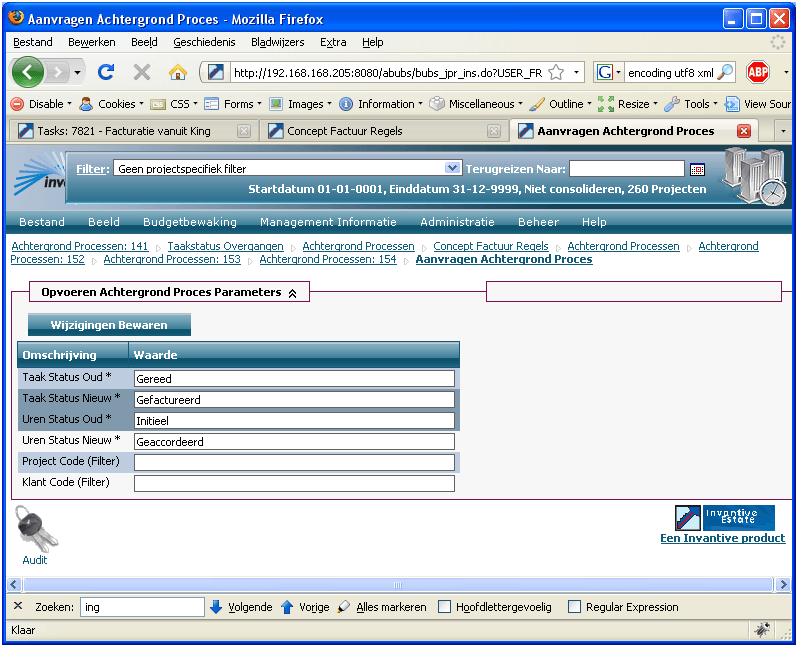Click the horizontal scrollbar thumb

[x=398, y=585]
